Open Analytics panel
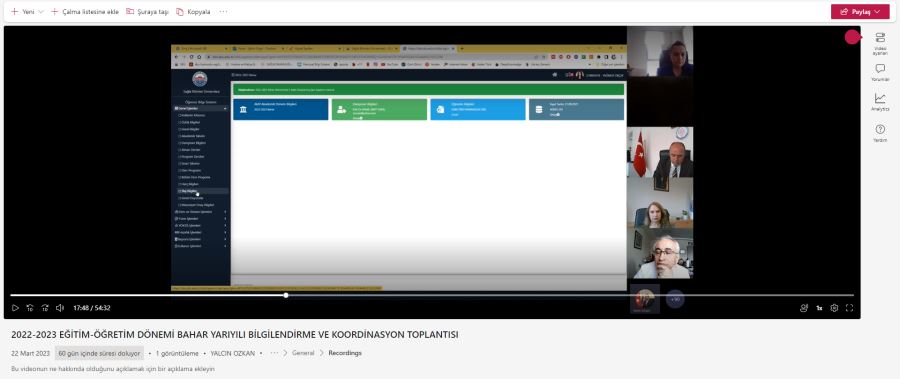900x379 pixels. tap(880, 102)
